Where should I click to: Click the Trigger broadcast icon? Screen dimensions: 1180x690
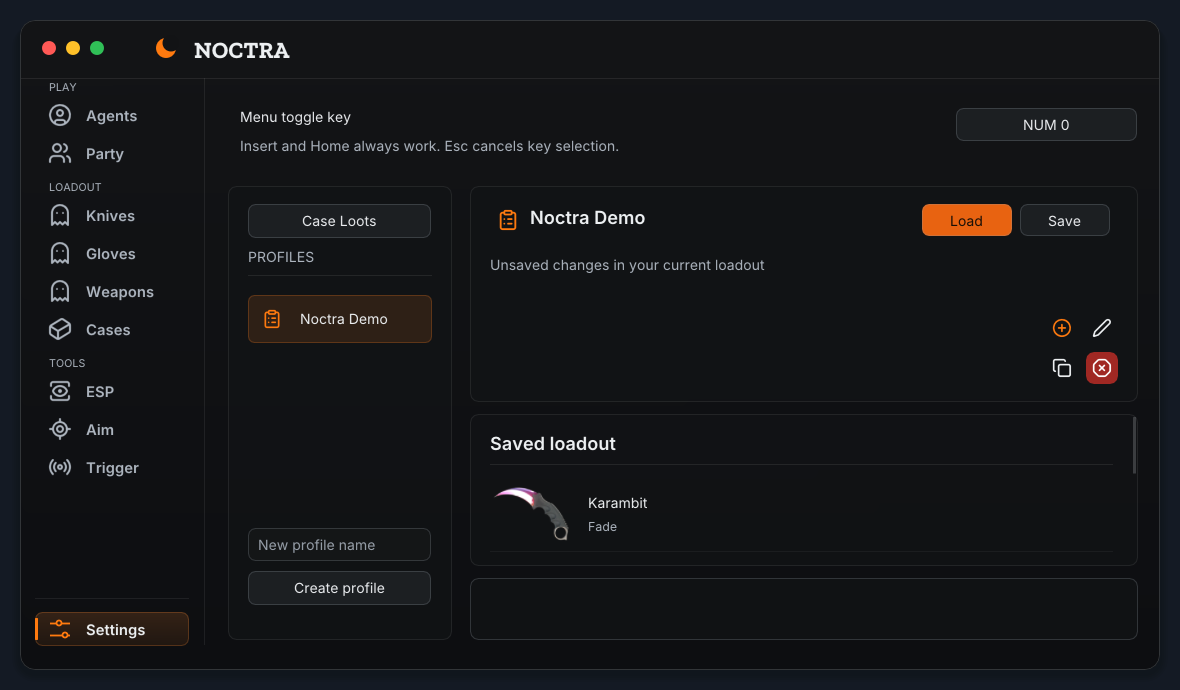point(60,467)
